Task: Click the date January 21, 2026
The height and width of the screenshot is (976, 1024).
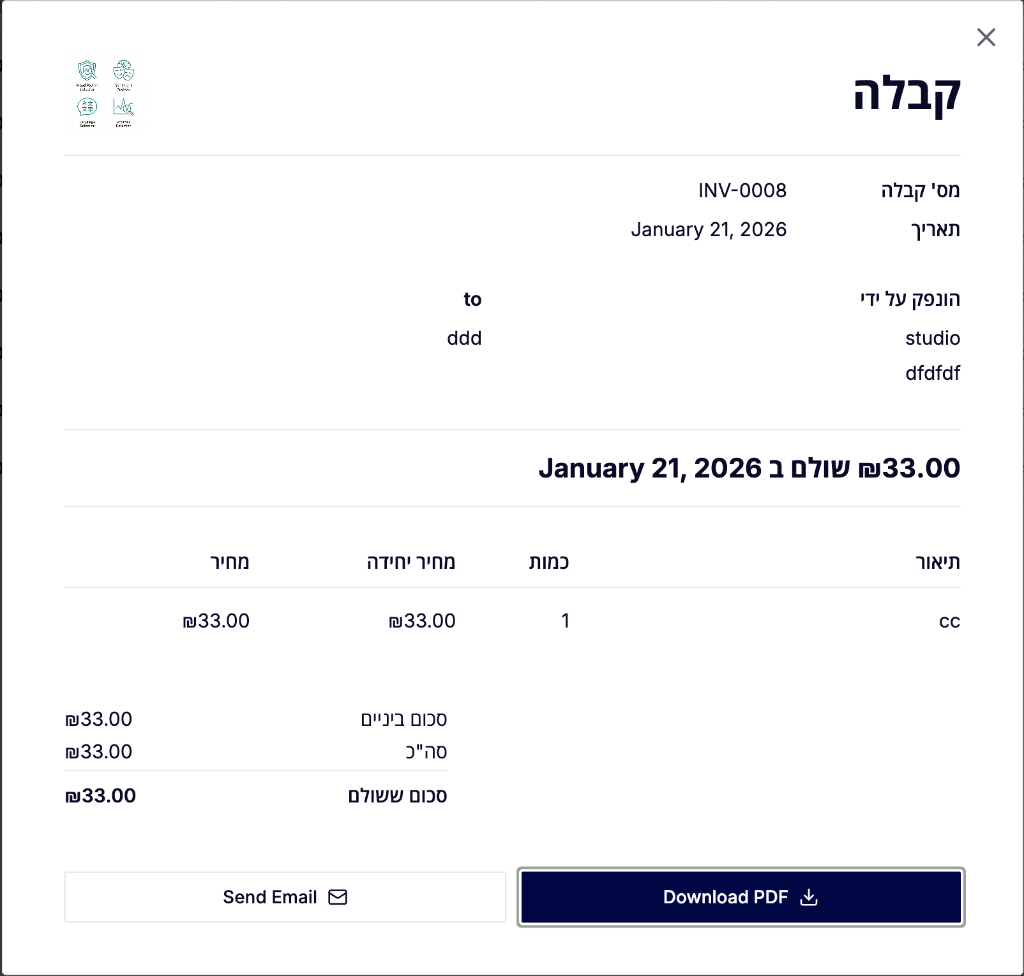Action: click(708, 229)
